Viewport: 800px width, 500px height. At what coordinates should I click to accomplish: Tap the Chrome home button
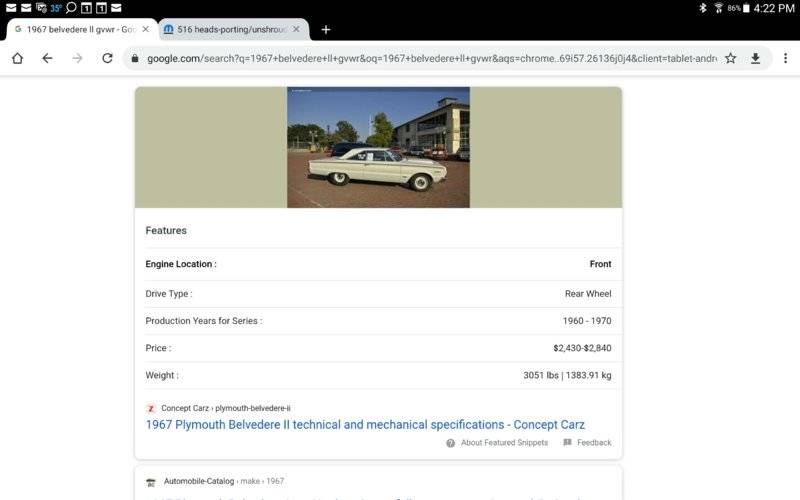(17, 58)
